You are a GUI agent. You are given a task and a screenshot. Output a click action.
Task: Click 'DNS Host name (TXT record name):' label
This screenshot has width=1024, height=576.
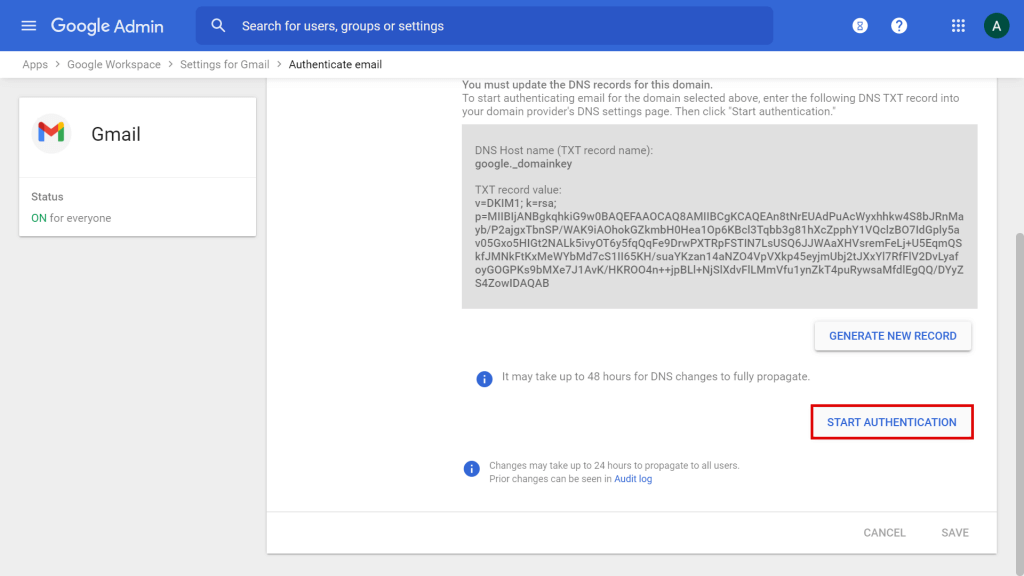[564, 150]
